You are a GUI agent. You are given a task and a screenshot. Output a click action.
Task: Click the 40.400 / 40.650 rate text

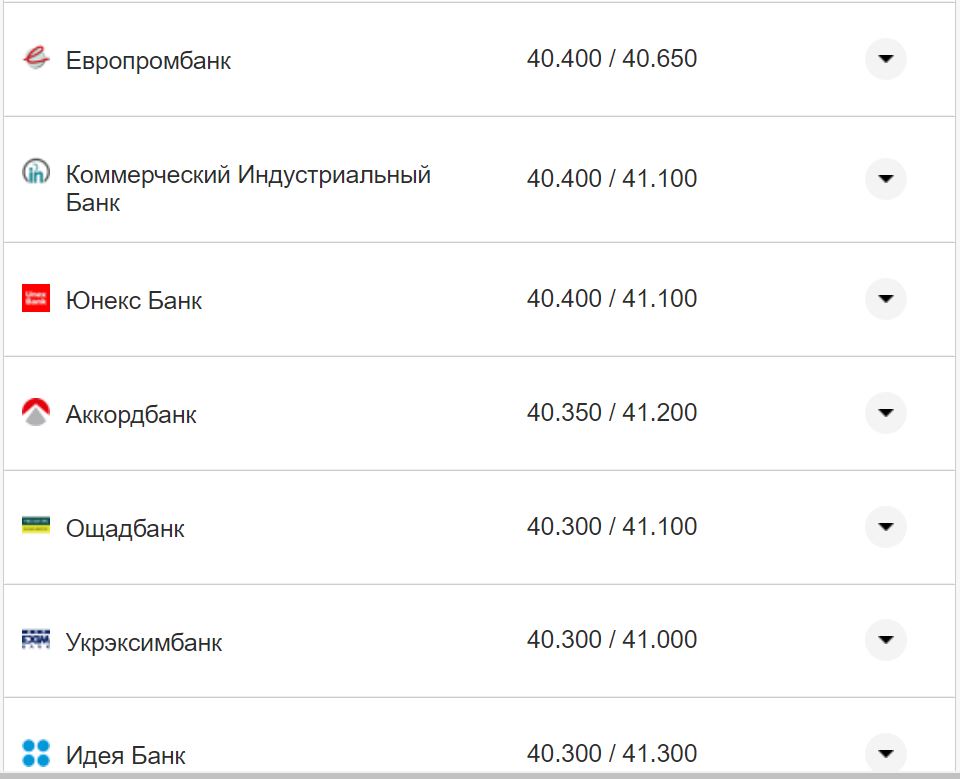click(613, 59)
